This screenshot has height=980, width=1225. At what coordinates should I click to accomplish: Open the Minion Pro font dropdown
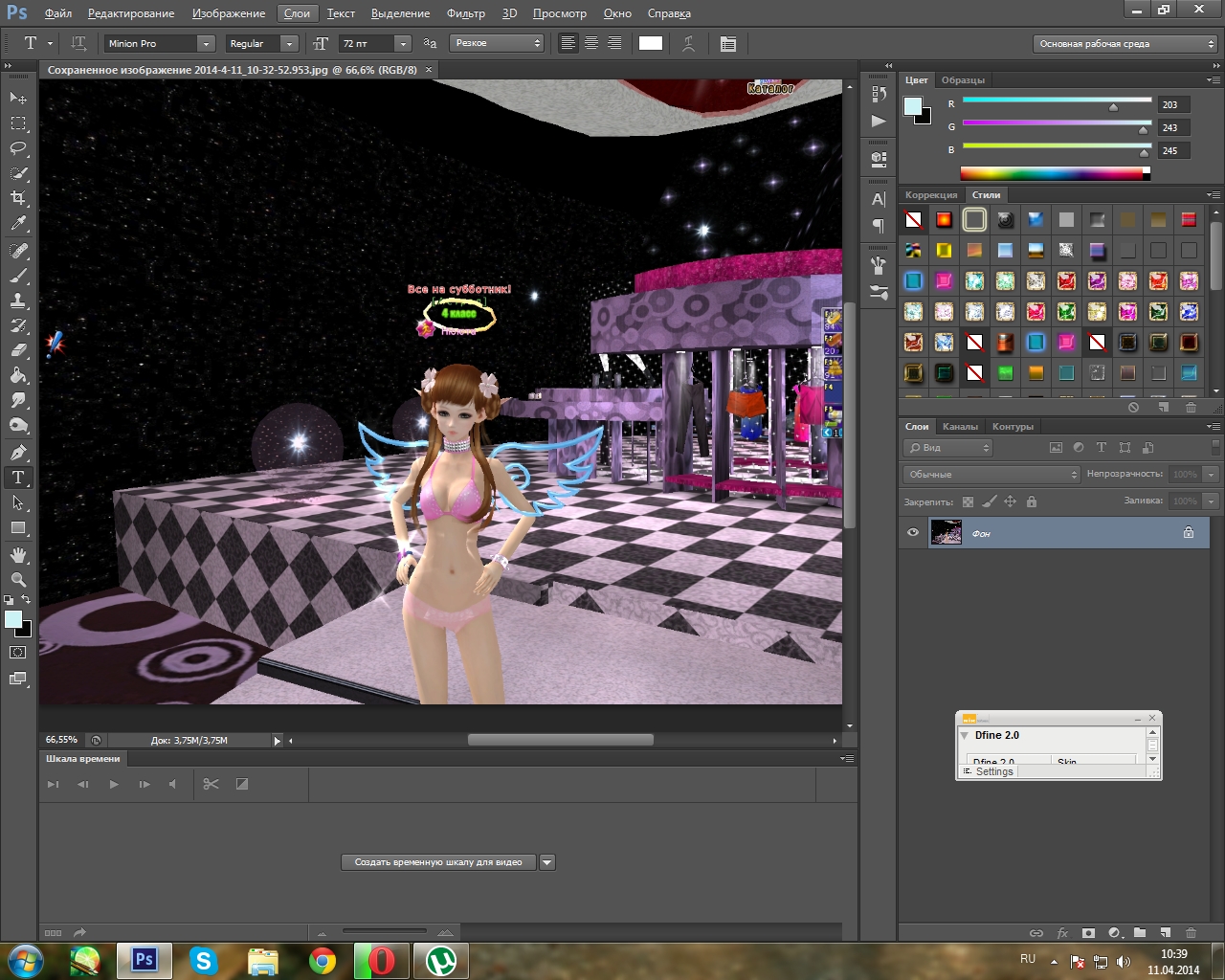(x=206, y=44)
